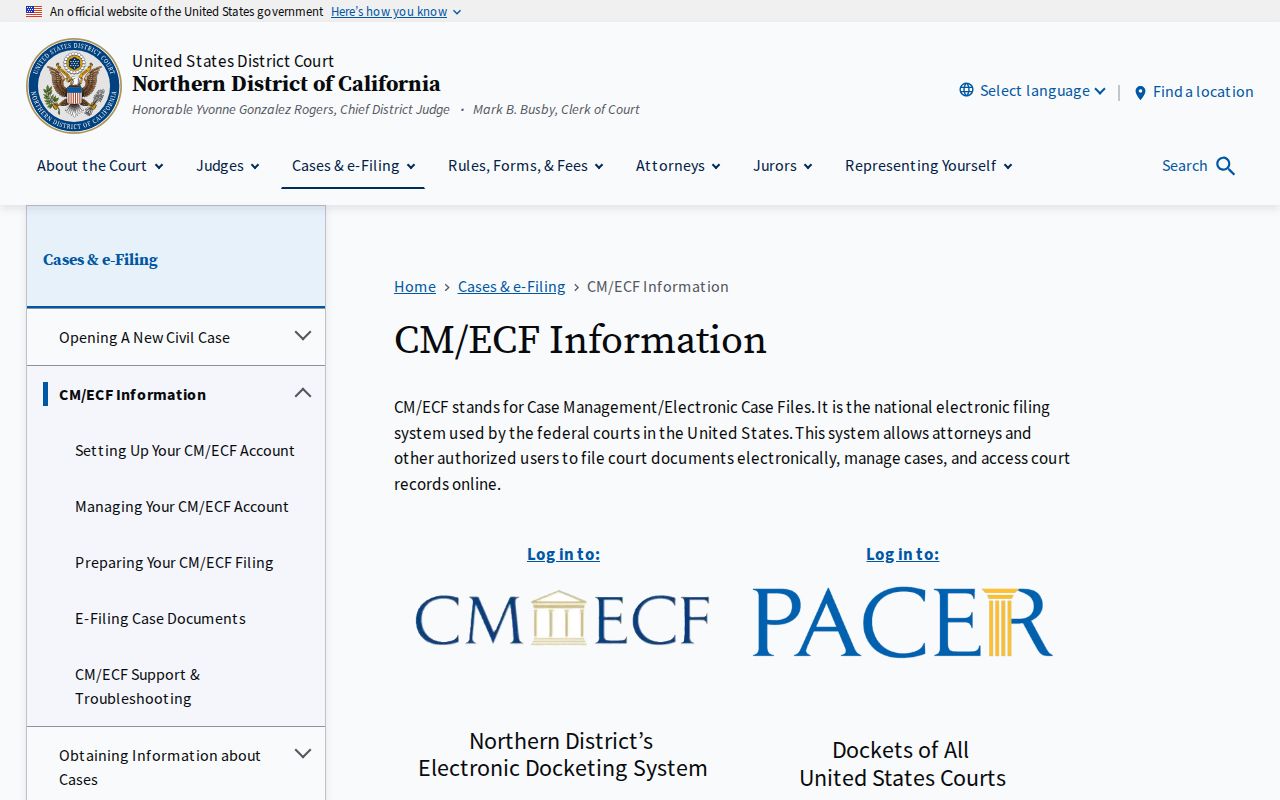The image size is (1280, 800).
Task: Click the magnifying glass search icon
Action: click(x=1226, y=166)
